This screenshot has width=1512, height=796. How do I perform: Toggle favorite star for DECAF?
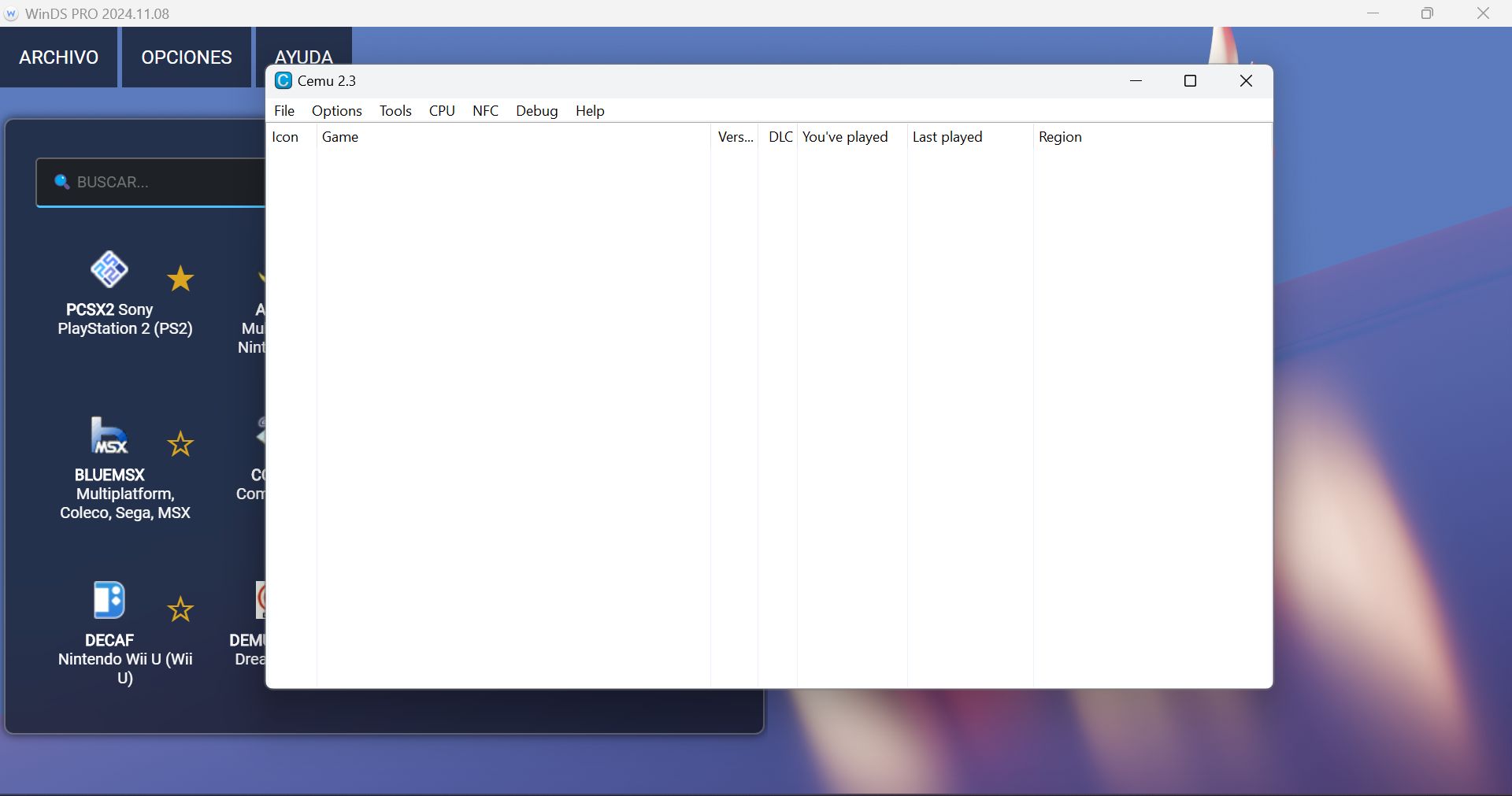click(x=180, y=609)
